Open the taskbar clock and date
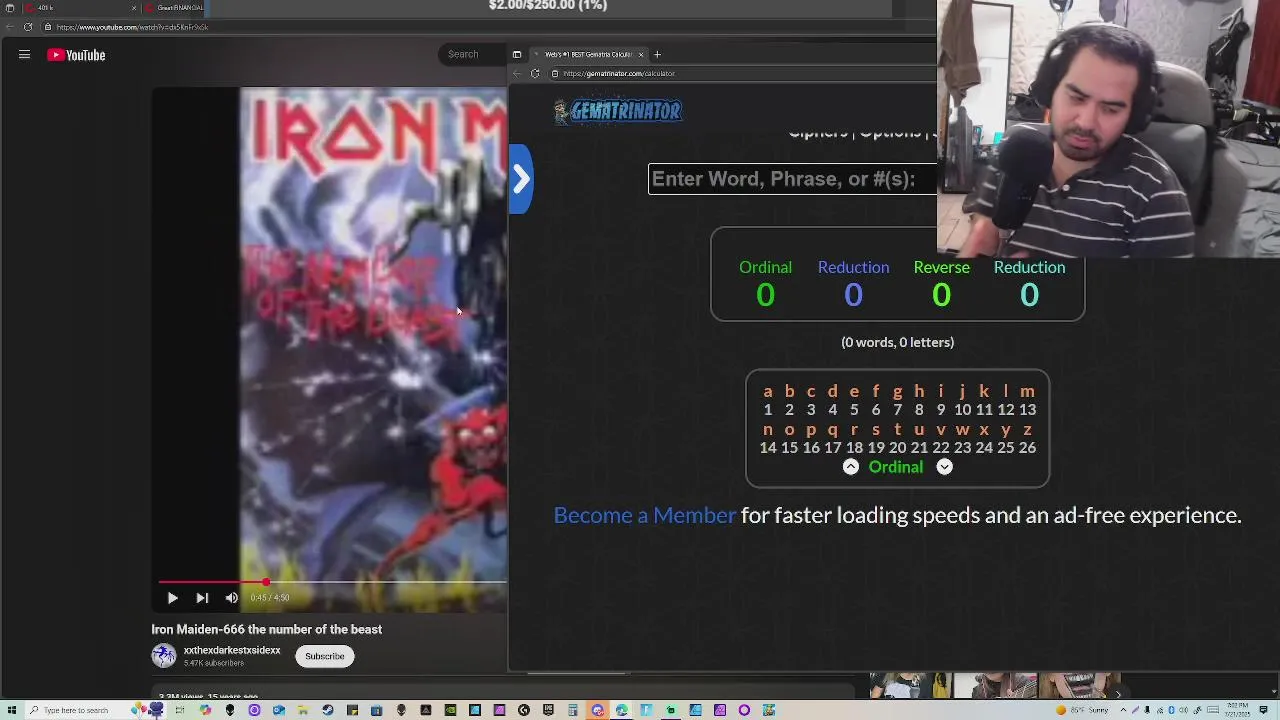This screenshot has width=1280, height=720. coord(1237,710)
